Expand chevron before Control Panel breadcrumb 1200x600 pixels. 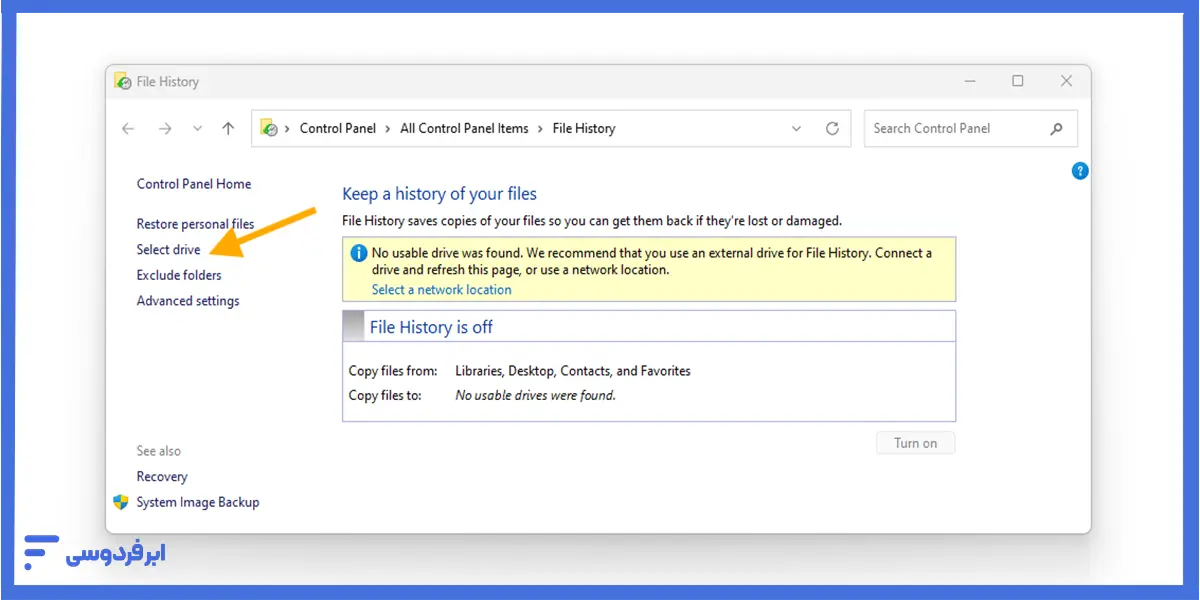pyautogui.click(x=288, y=128)
